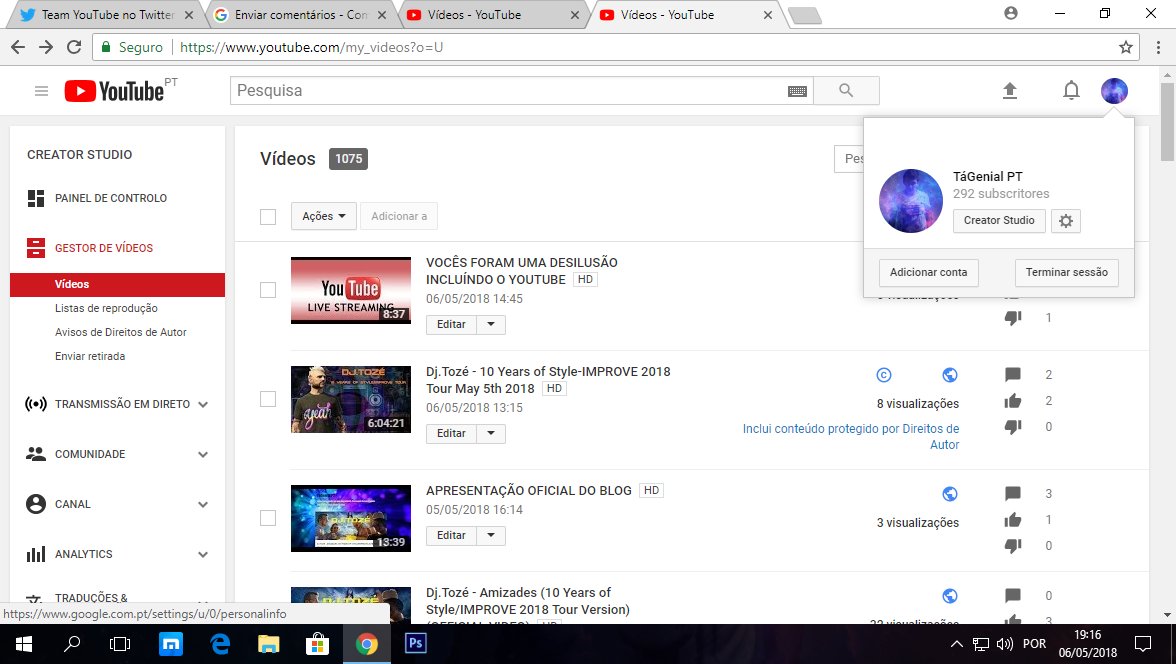Click Editar for VOCÊS FORAM UMA DESILUSÃO video
This screenshot has width=1176, height=664.
(x=452, y=325)
